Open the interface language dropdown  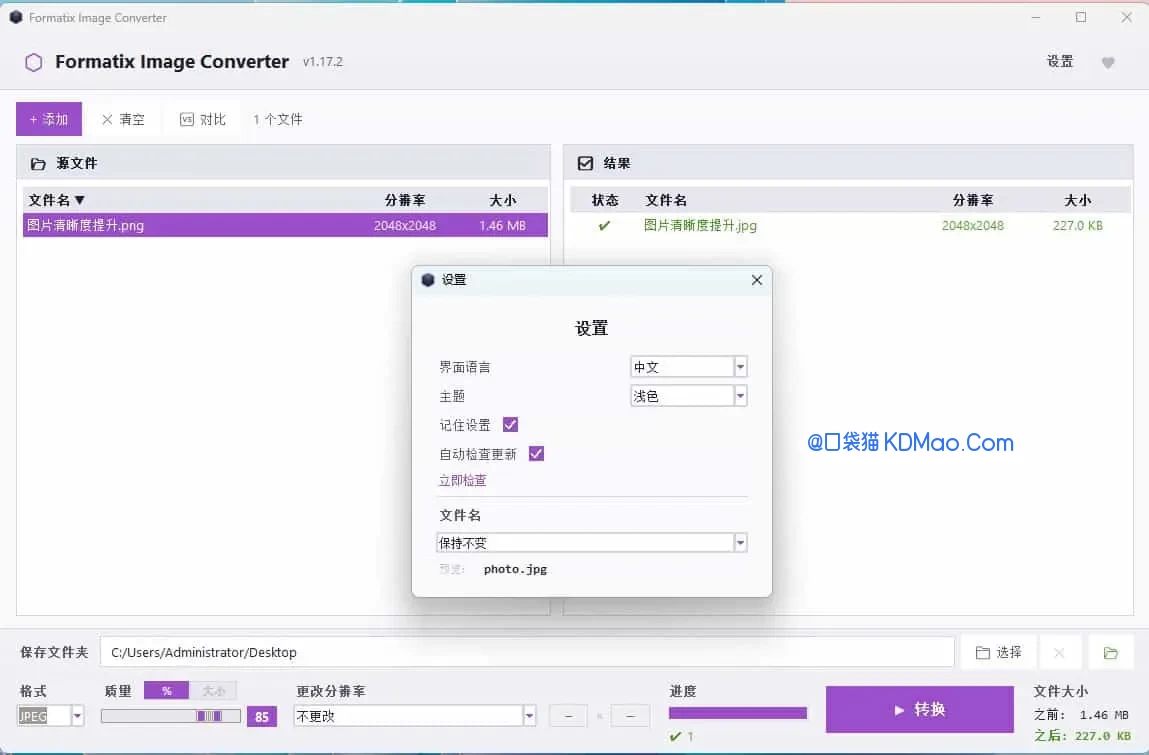689,367
